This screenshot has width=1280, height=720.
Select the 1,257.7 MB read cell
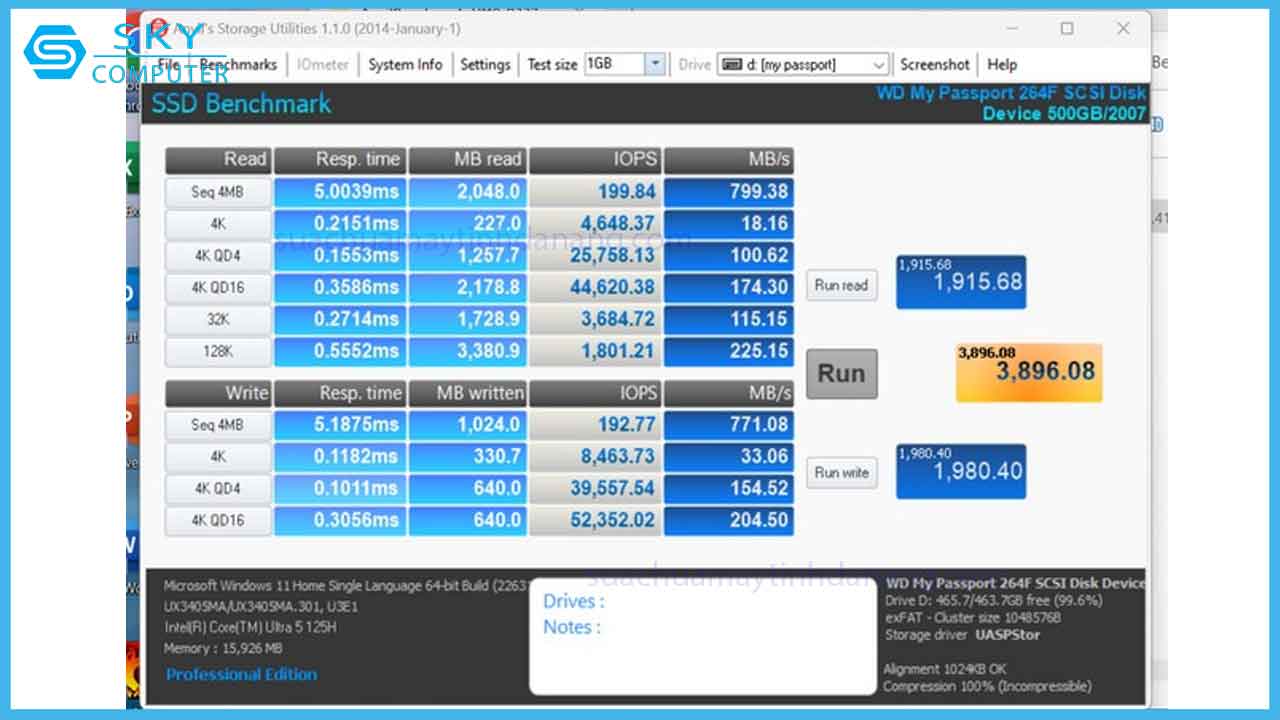pos(467,255)
